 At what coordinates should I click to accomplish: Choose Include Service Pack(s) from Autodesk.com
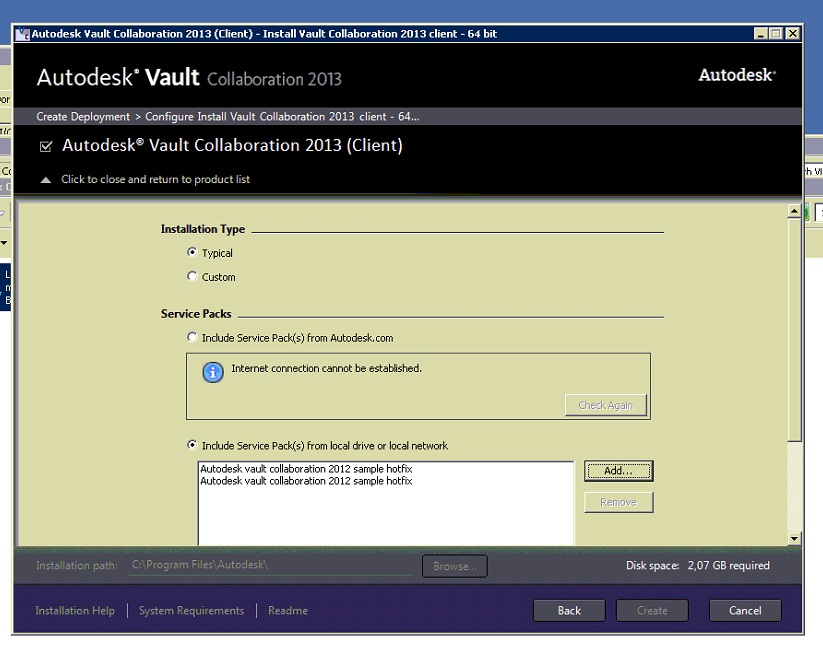192,337
